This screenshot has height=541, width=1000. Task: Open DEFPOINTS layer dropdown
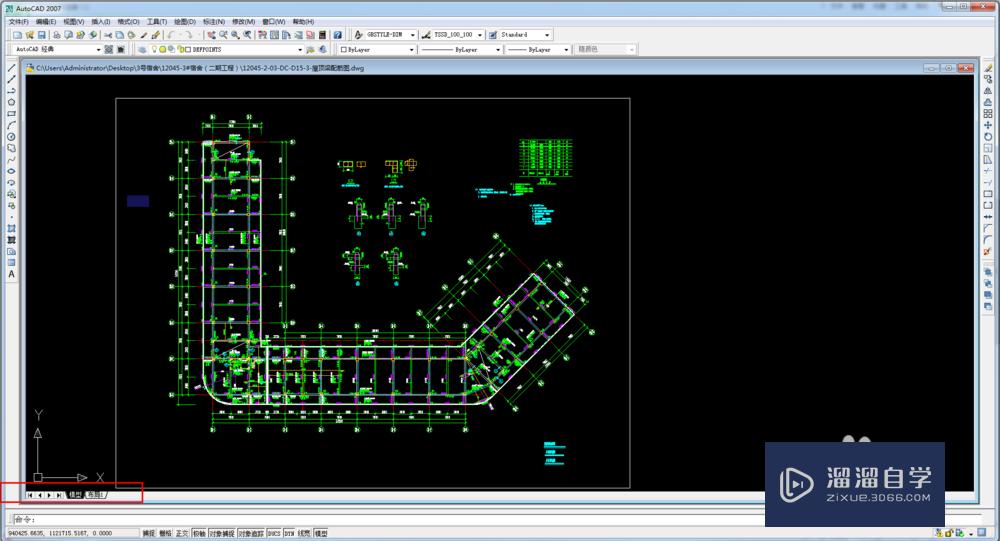click(300, 50)
